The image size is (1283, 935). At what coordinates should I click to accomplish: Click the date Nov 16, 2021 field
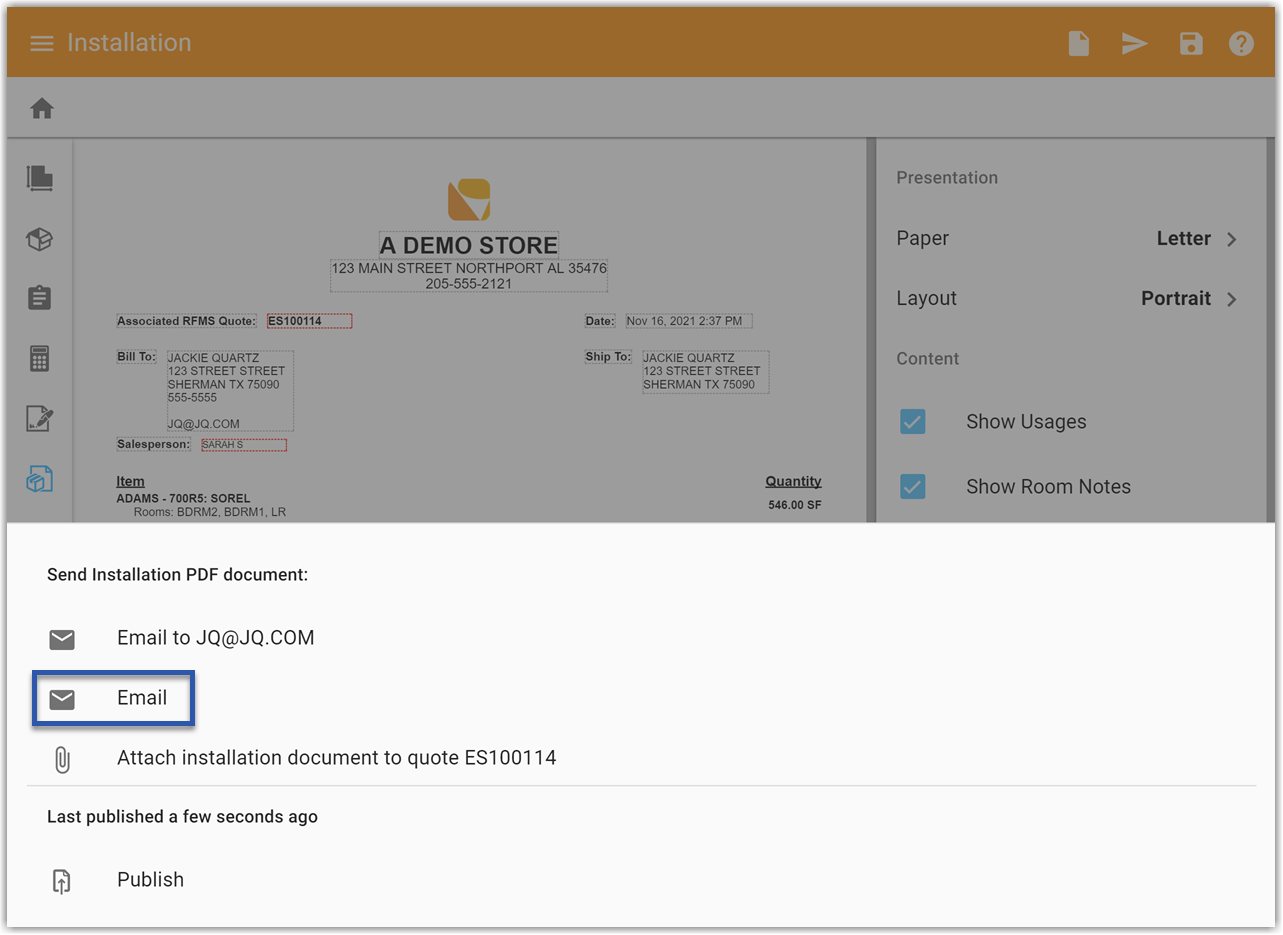click(689, 321)
